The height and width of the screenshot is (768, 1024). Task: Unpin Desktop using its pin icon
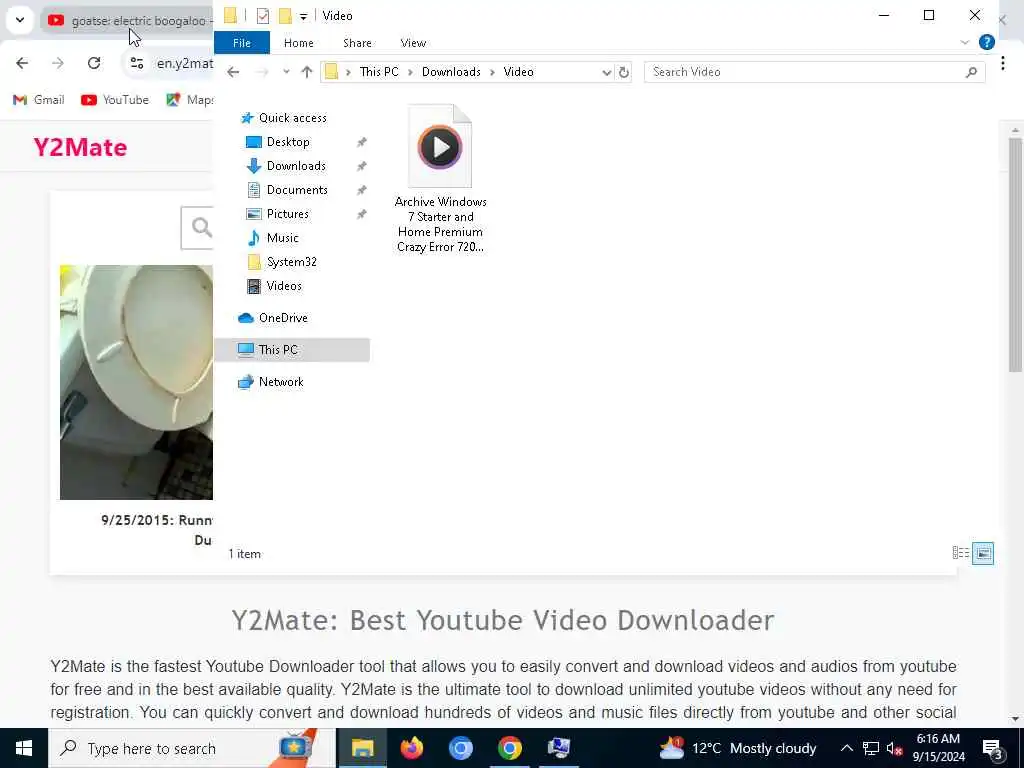(x=361, y=142)
